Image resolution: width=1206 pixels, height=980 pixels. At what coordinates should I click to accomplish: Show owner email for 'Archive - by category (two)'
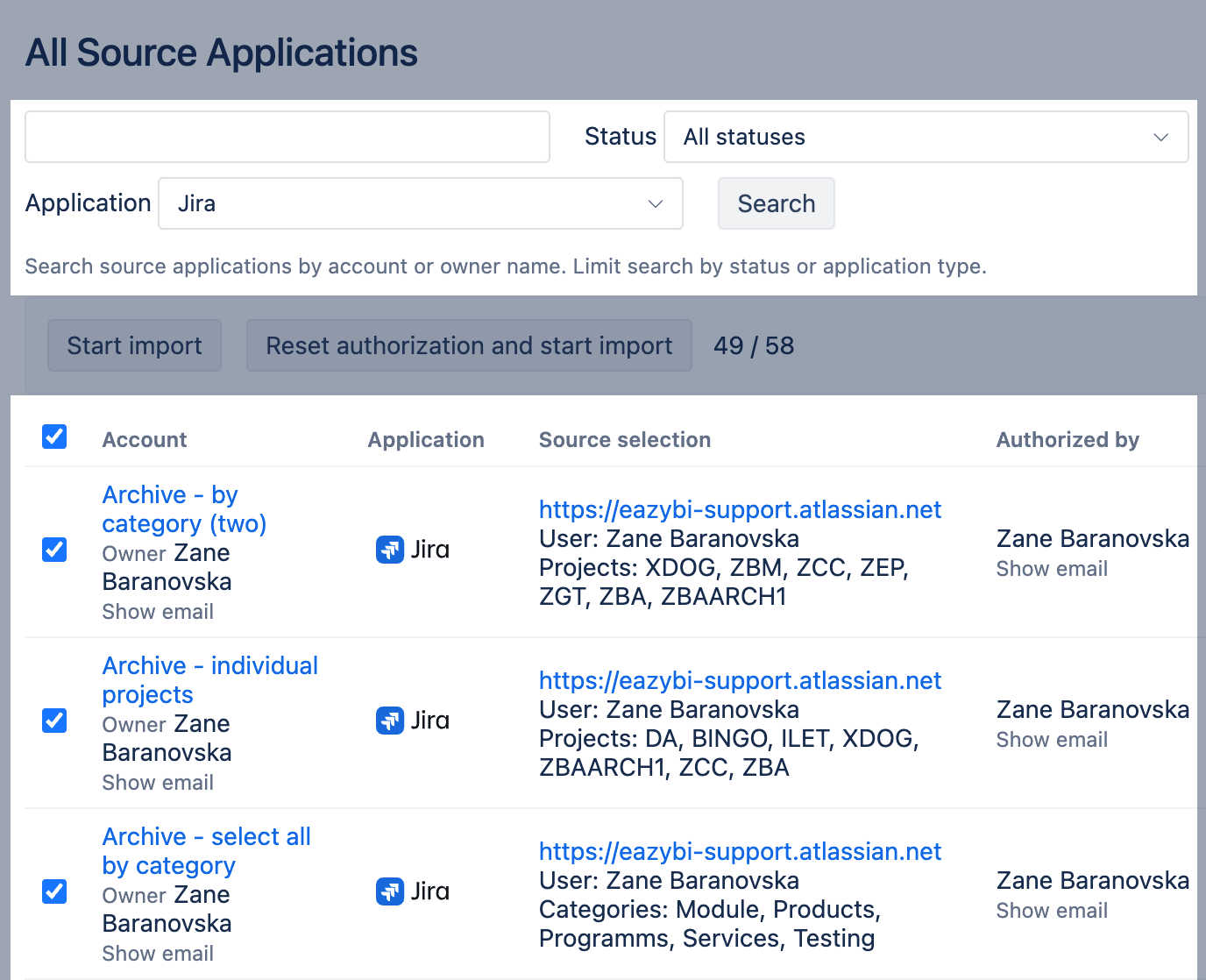coord(158,612)
